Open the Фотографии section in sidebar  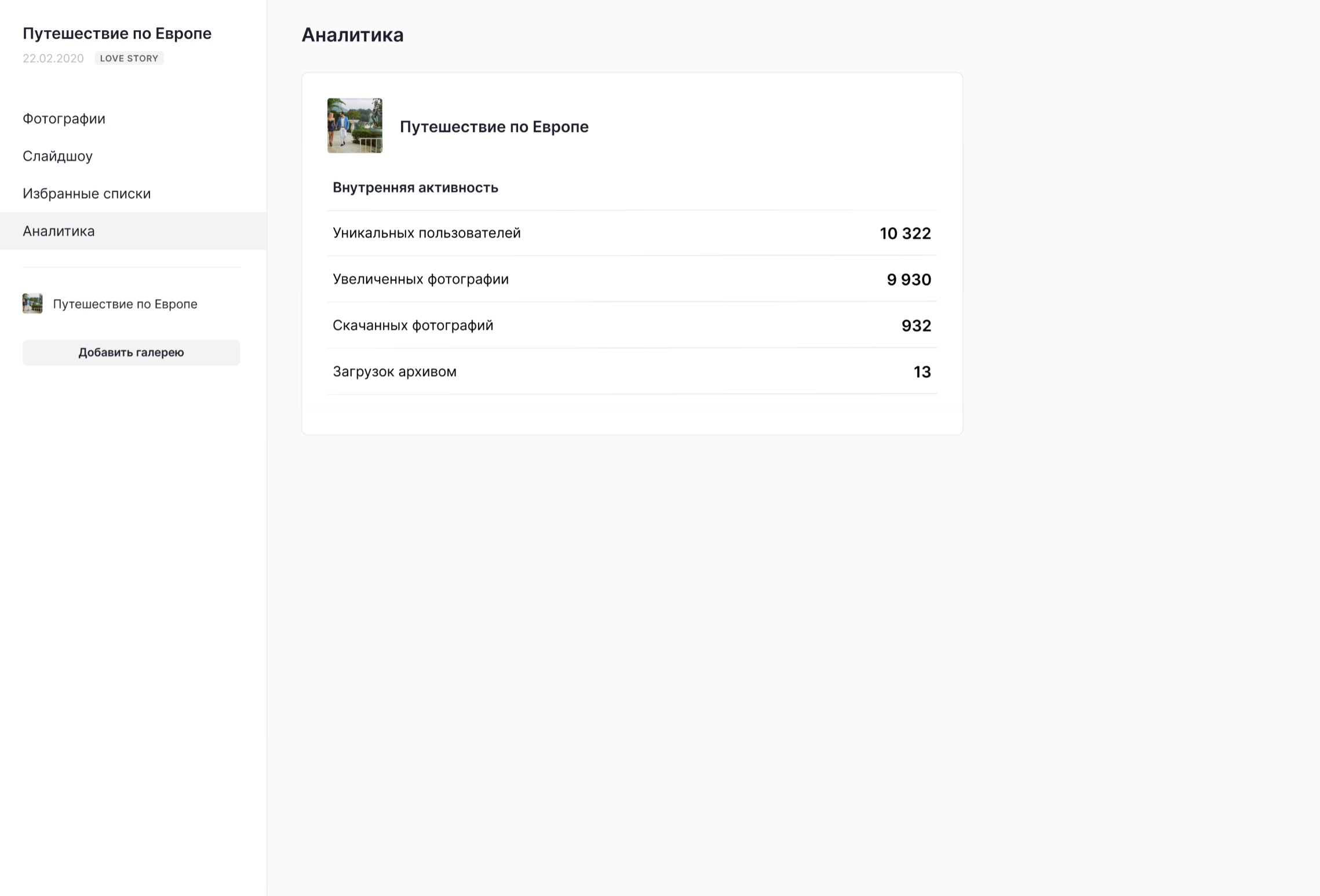tap(64, 119)
